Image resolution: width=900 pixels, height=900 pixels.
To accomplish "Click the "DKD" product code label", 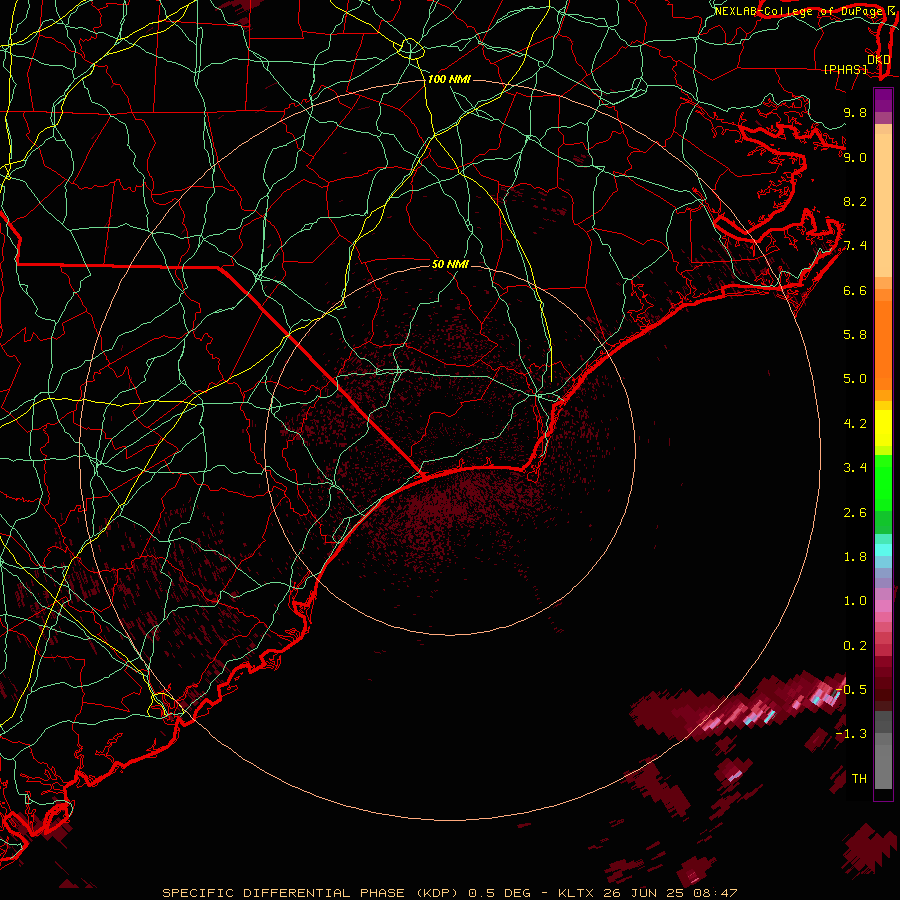I will tap(879, 59).
